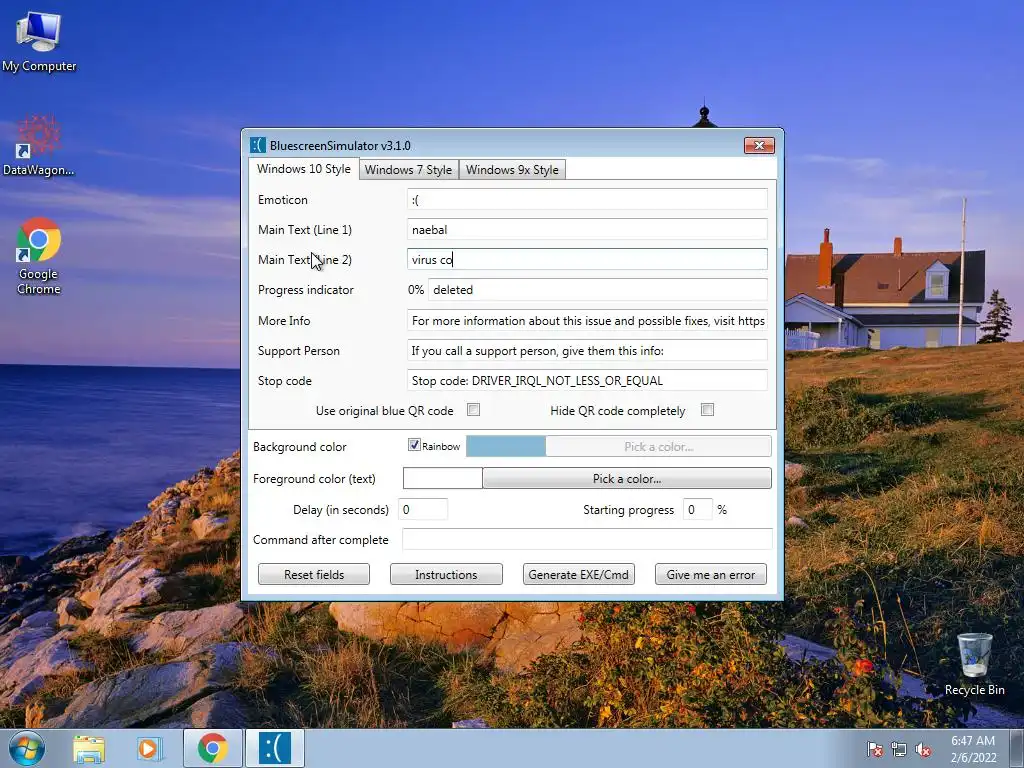1024x768 pixels.
Task: Click Generate EXE/Cmd button
Action: 579,574
